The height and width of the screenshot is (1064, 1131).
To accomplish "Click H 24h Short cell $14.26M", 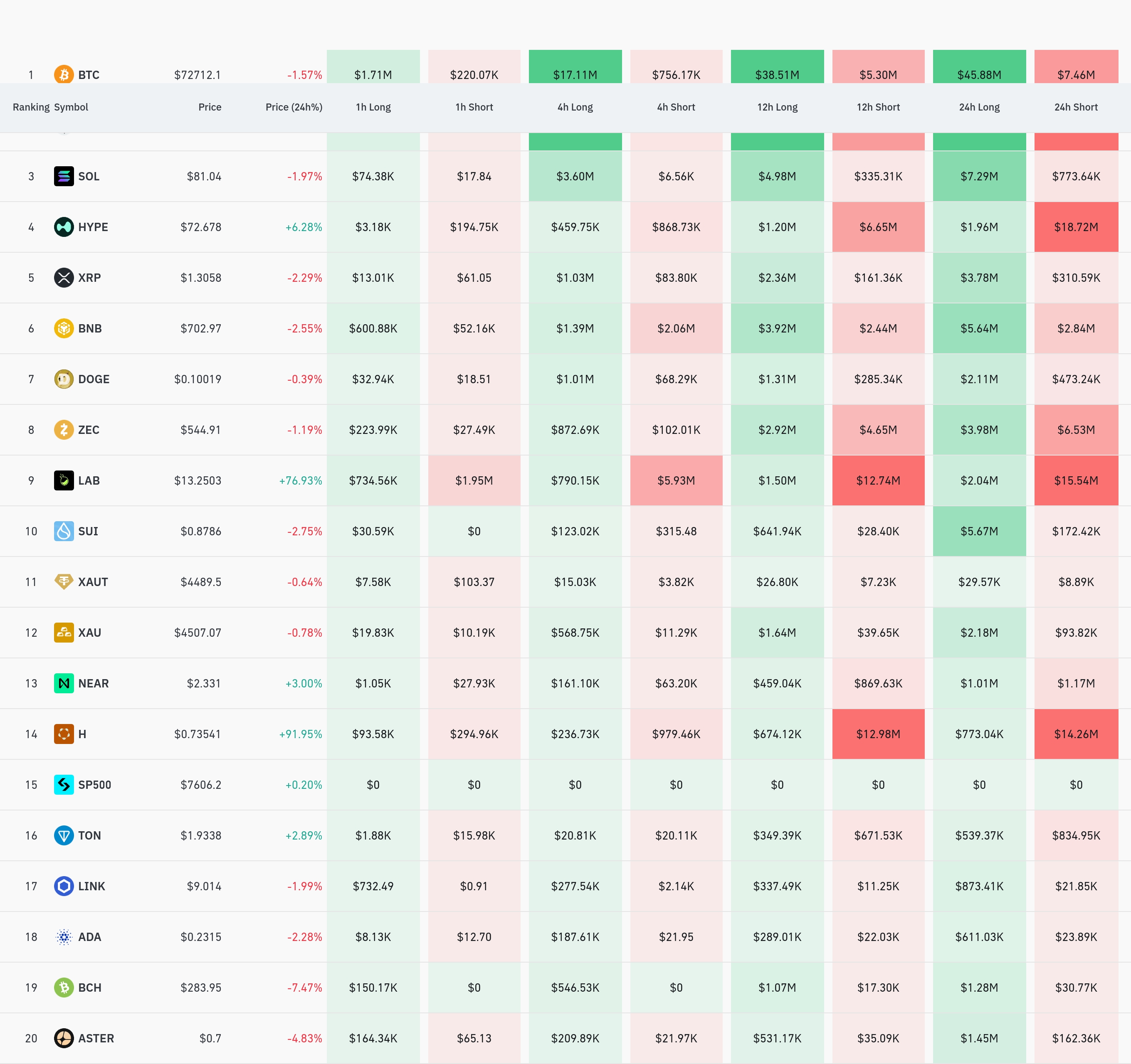I will pyautogui.click(x=1077, y=734).
